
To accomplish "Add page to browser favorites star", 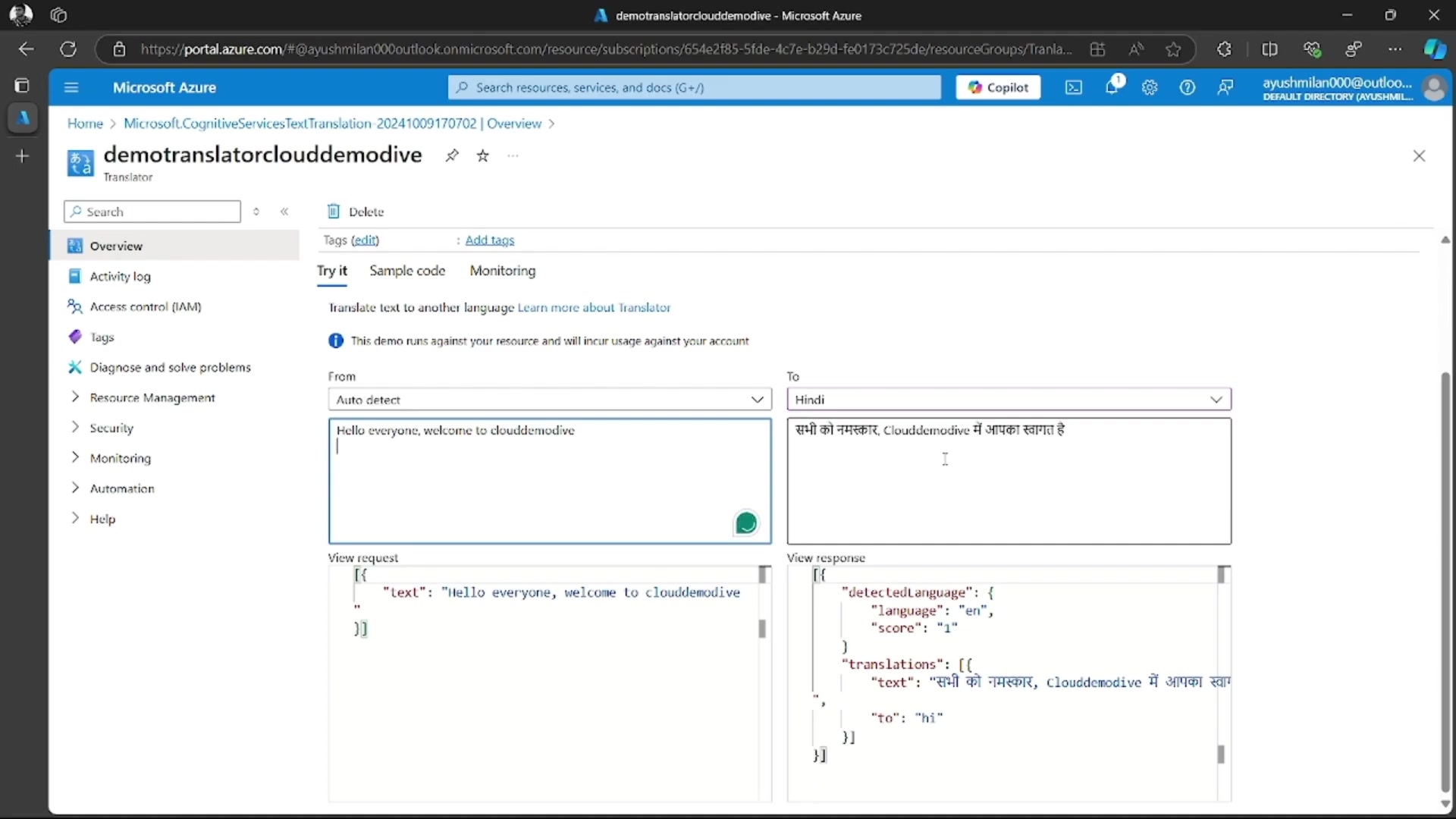I will pos(1173,49).
